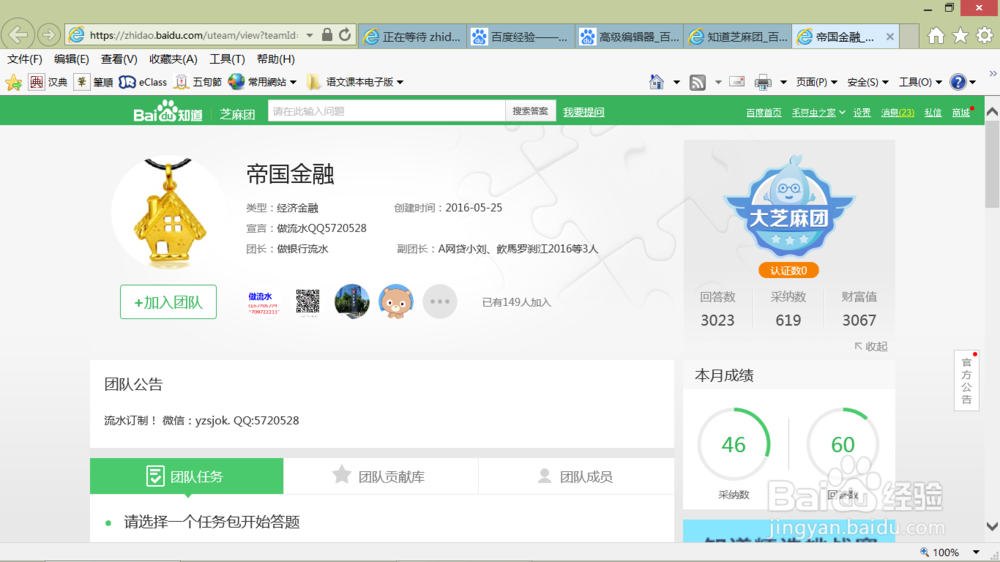Click the security lock icon in address bar

[327, 35]
